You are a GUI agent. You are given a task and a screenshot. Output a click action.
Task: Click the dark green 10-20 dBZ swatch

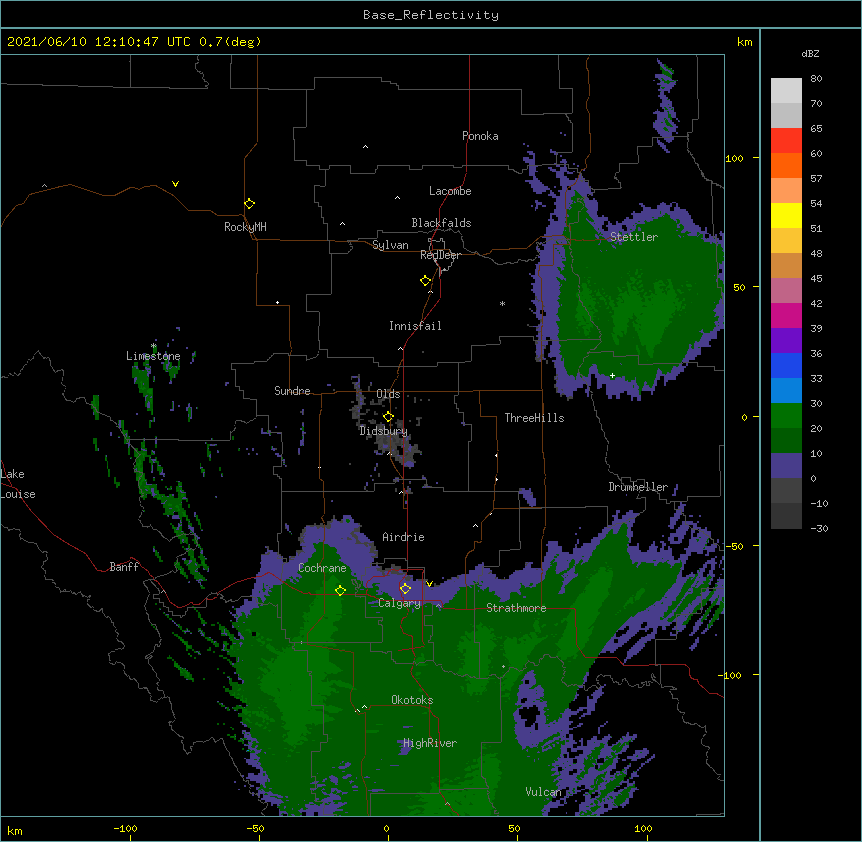[786, 441]
